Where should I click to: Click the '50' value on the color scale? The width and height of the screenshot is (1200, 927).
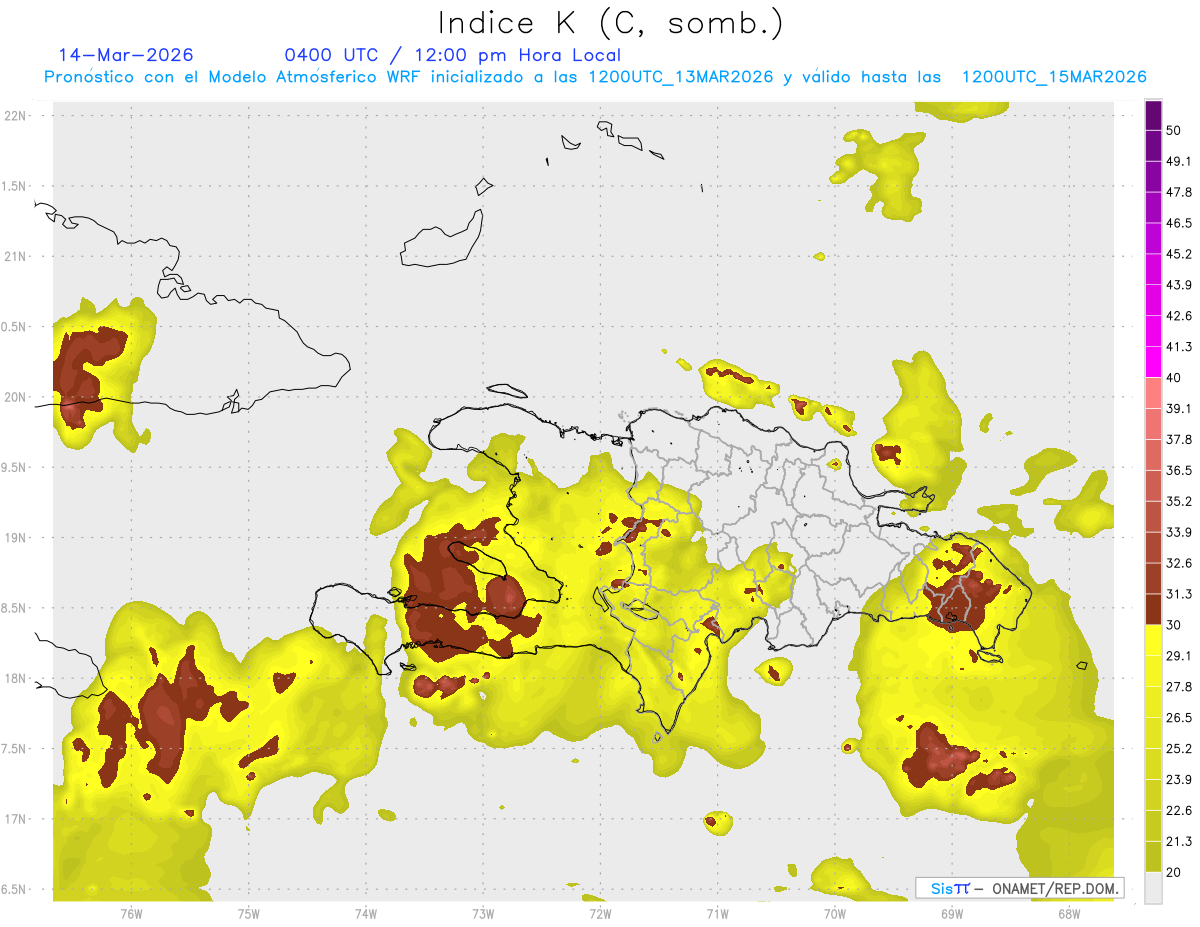(1173, 131)
